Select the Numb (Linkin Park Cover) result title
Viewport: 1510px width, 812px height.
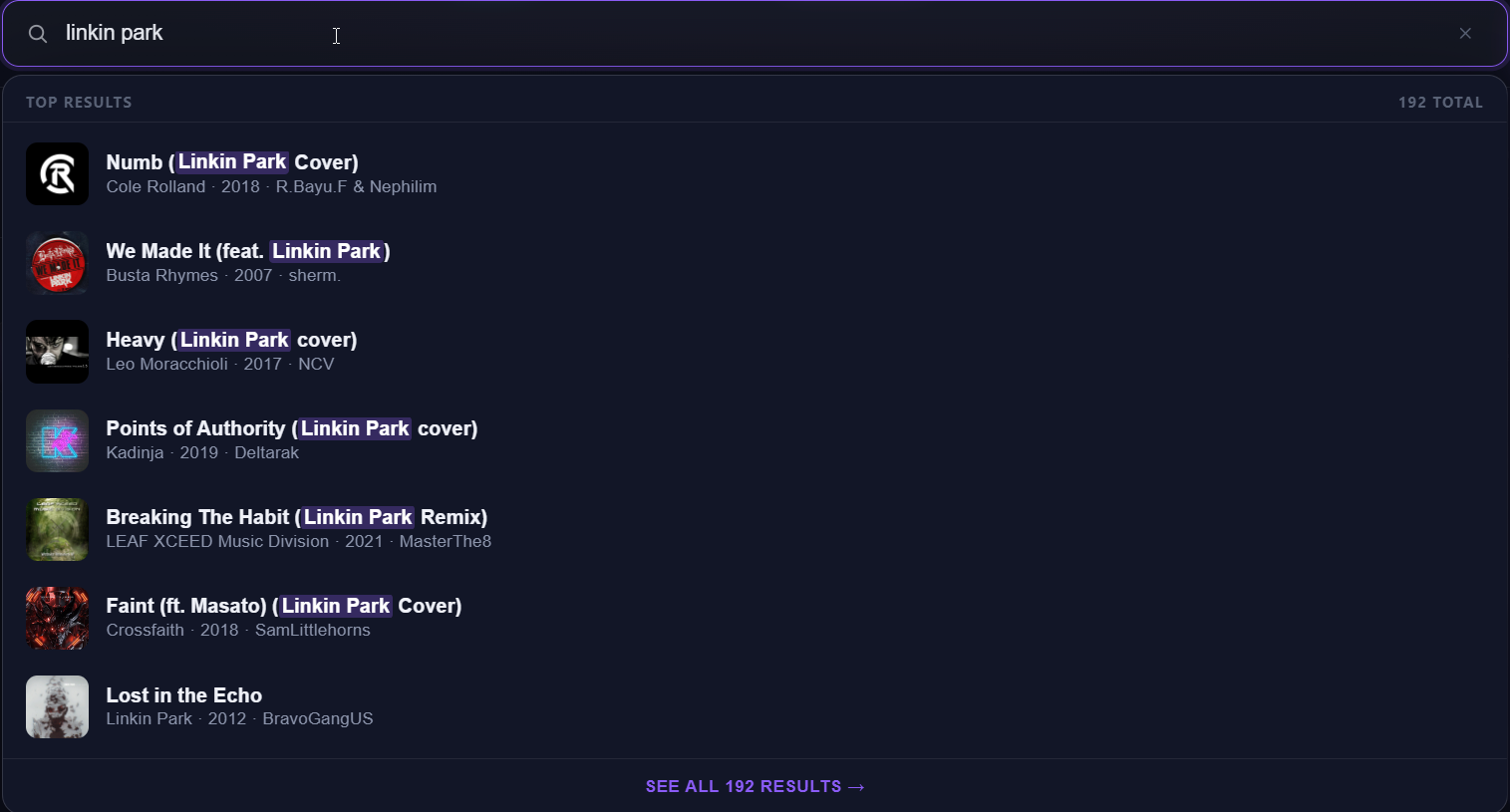click(x=232, y=162)
